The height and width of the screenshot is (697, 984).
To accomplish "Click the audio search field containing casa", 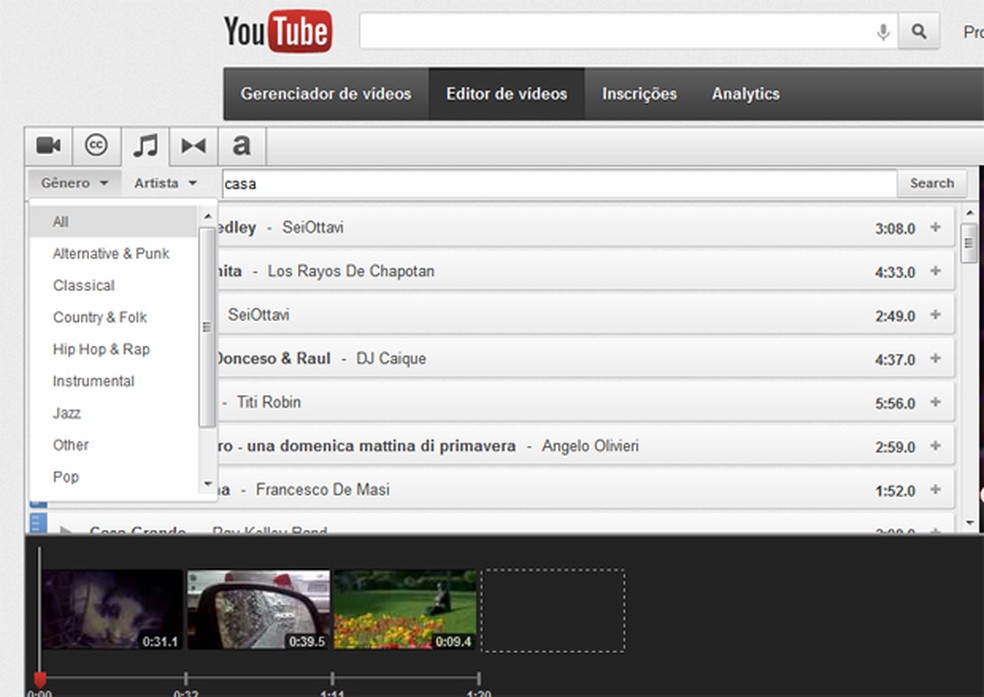I will [x=559, y=184].
